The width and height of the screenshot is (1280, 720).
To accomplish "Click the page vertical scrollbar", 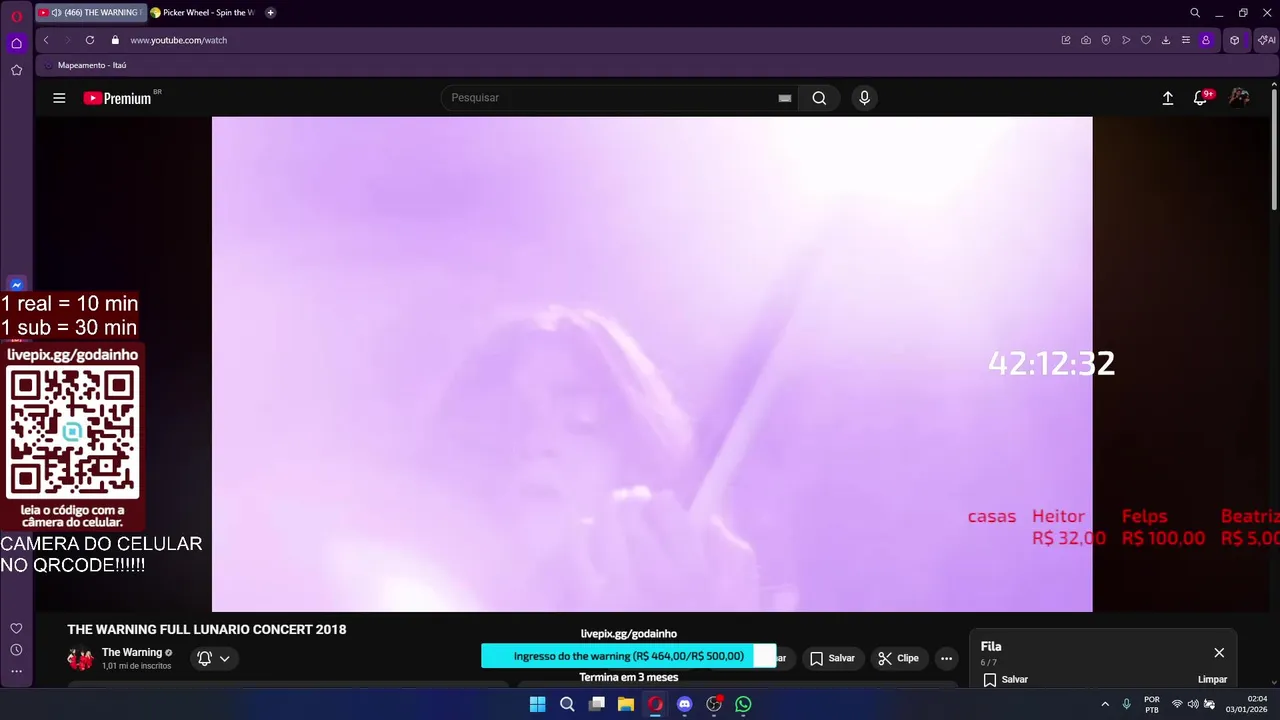I will pos(1274,150).
